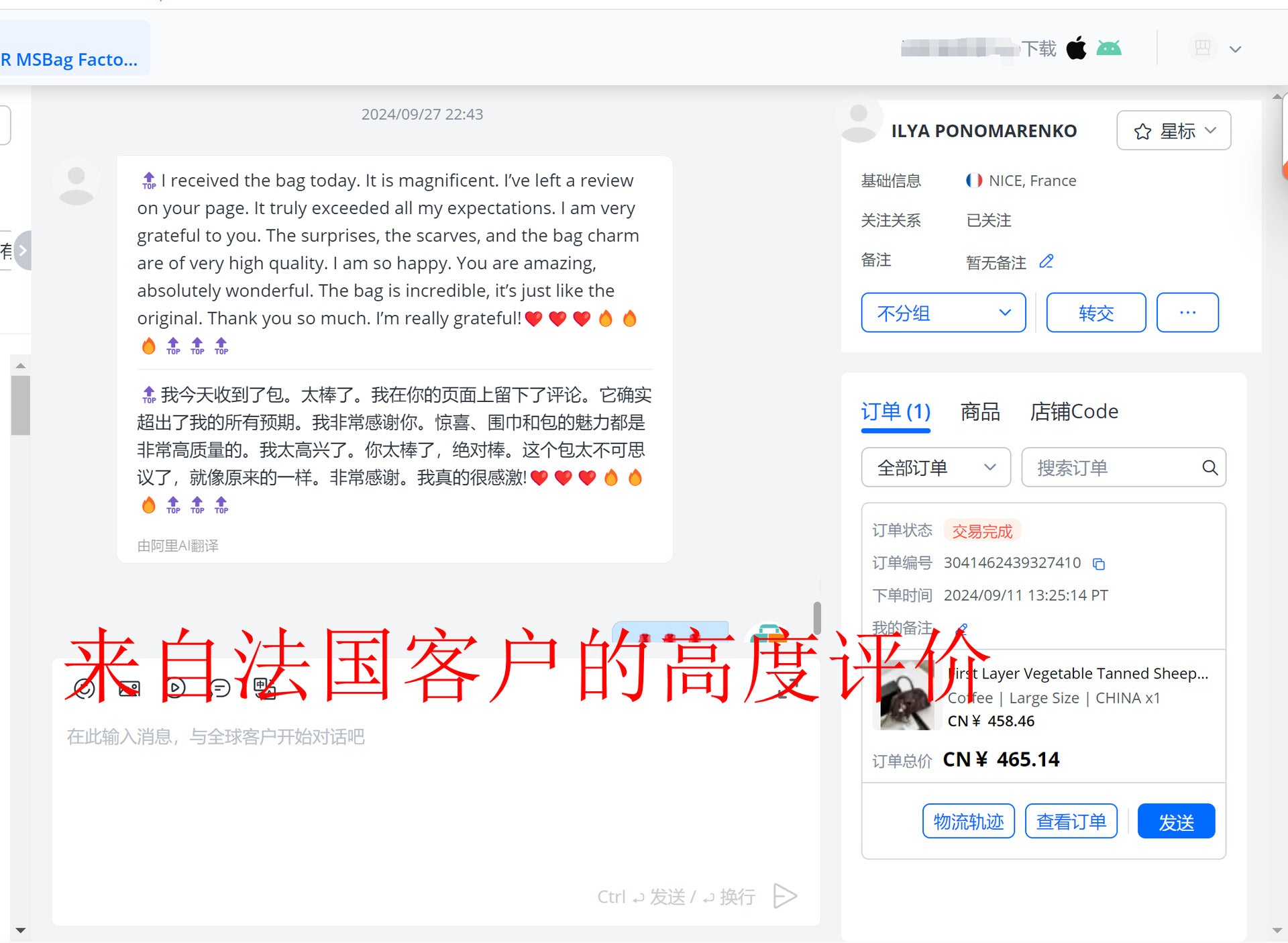
Task: Click the 由阿里AI翻译 translation label
Action: pos(178,546)
